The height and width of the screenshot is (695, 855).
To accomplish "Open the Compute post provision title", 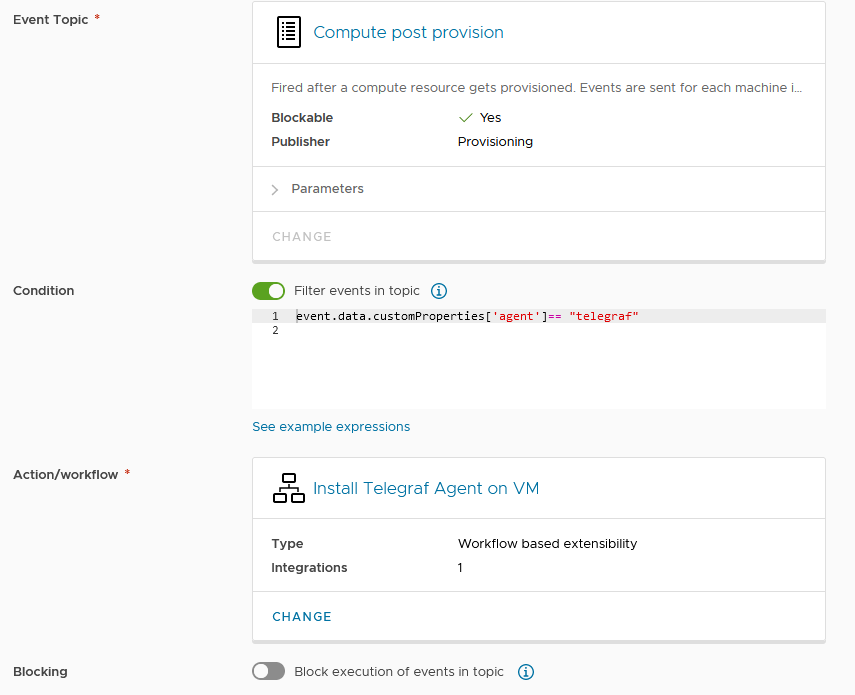I will 408,33.
